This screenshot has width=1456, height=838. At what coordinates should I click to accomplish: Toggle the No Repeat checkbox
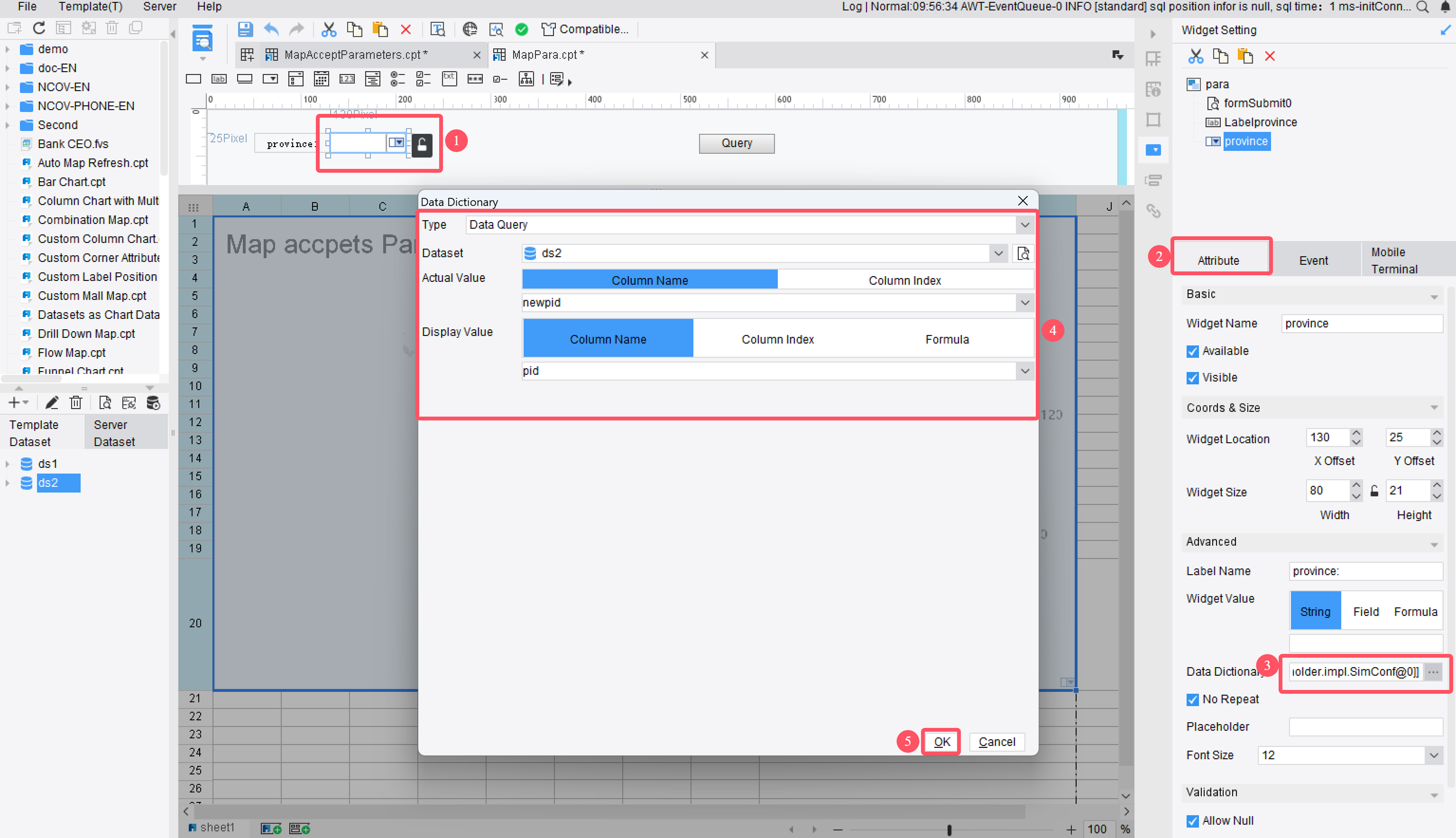click(x=1192, y=699)
